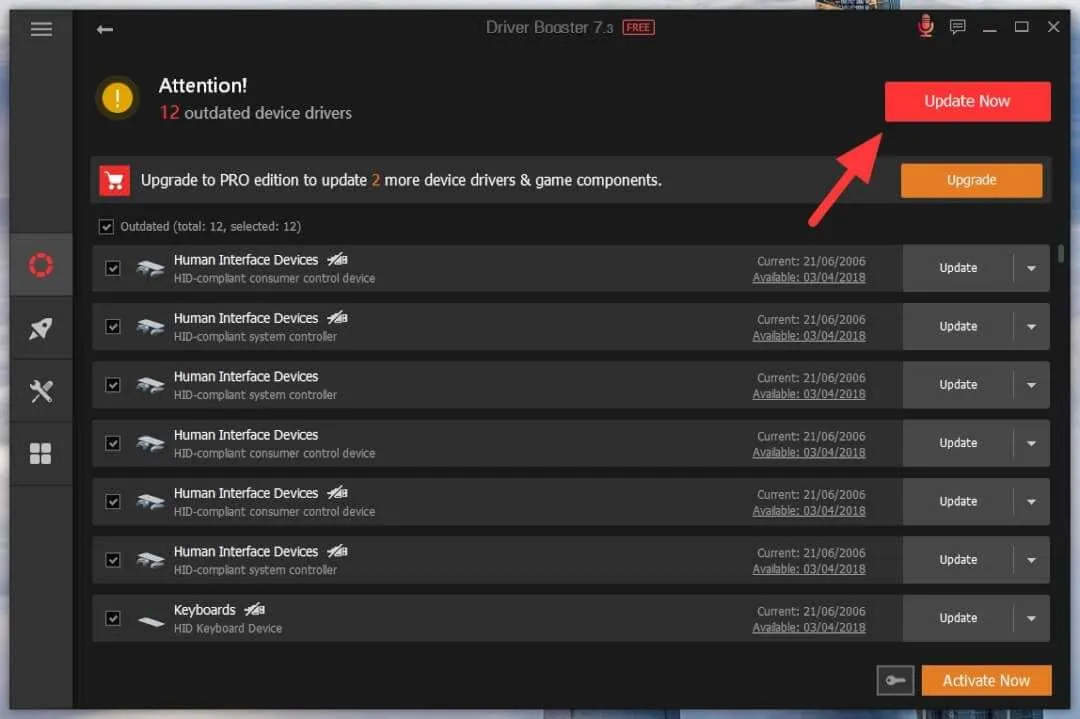
Task: Click the red shopping cart icon
Action: pos(114,180)
